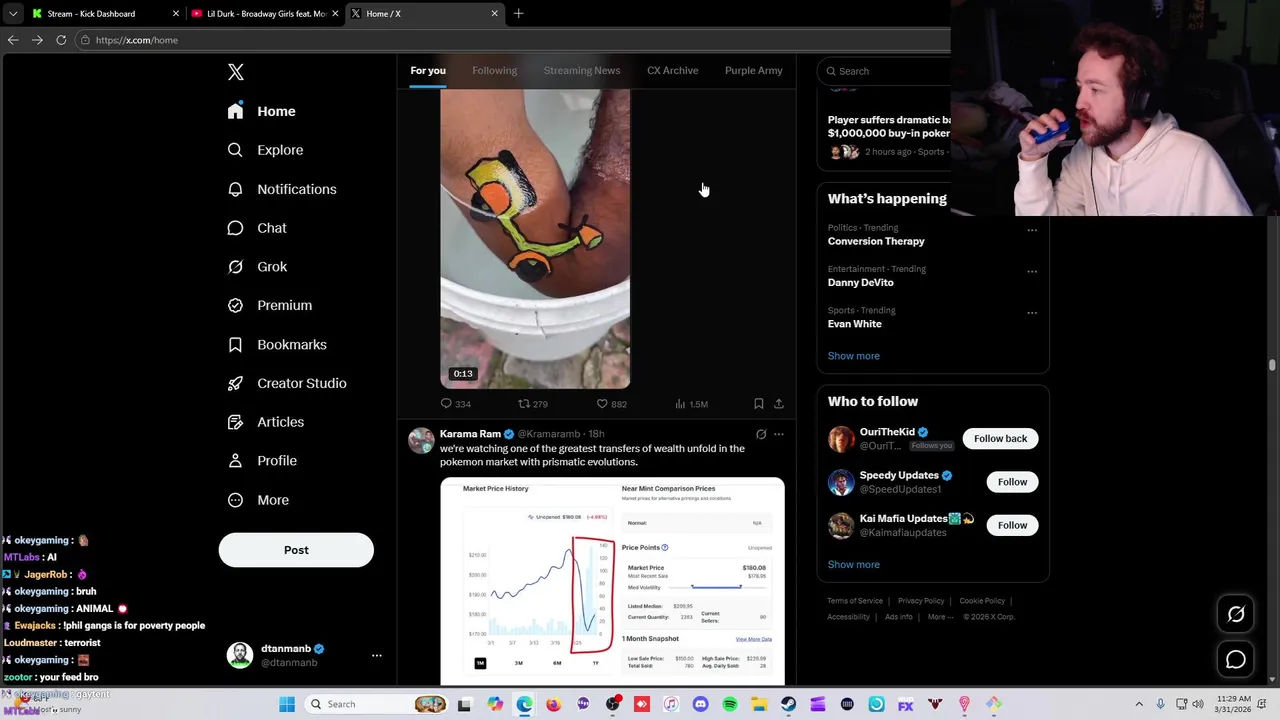This screenshot has width=1280, height=720.
Task: Go back in the browser
Action: (13, 40)
